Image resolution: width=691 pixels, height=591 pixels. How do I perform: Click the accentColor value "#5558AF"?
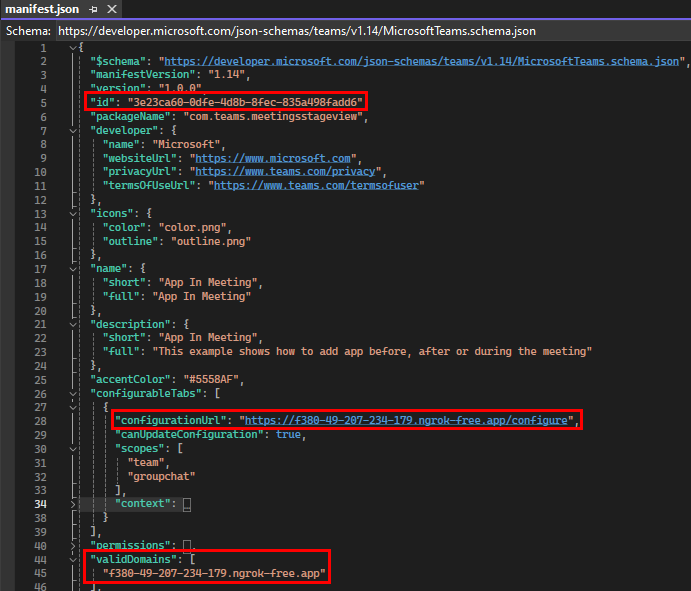(x=211, y=379)
